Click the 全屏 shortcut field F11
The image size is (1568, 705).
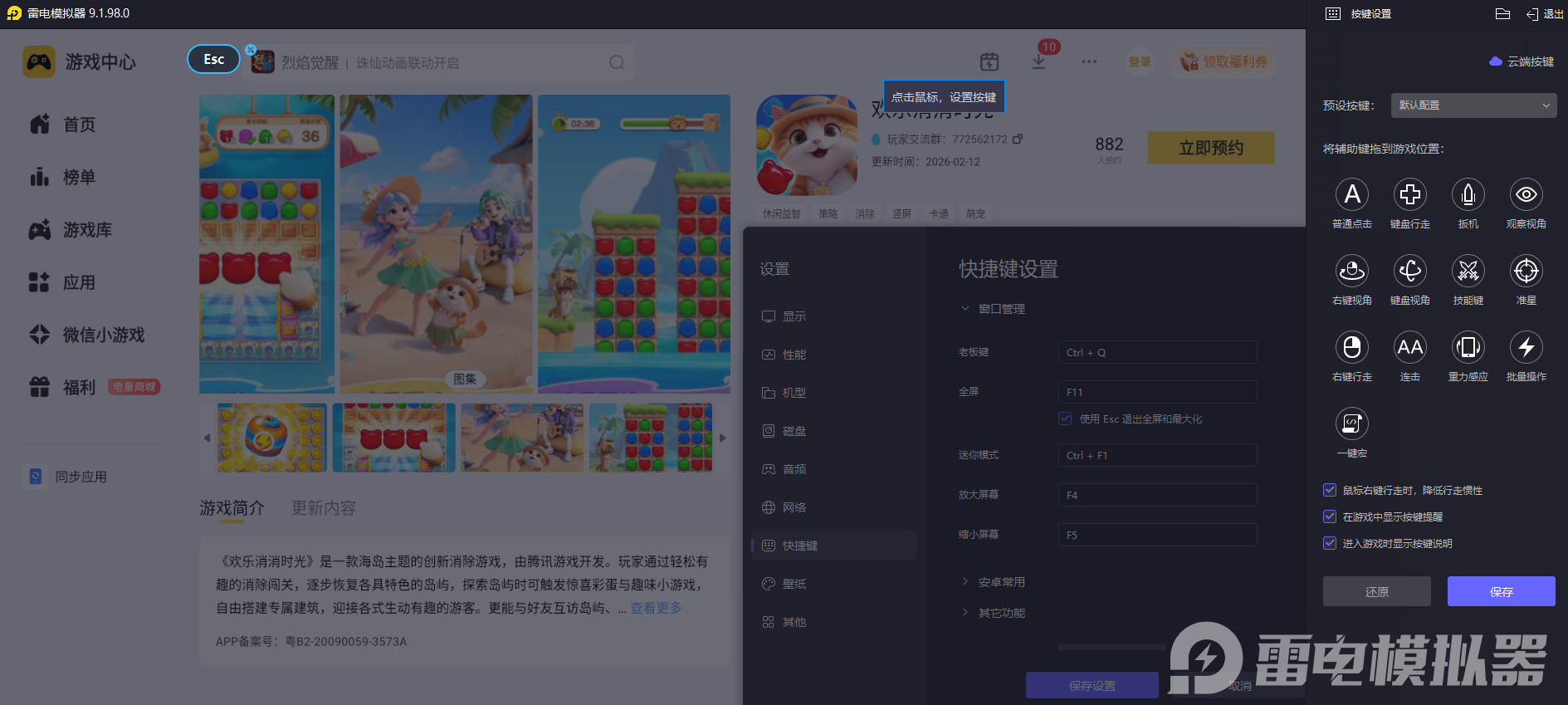coord(1157,392)
